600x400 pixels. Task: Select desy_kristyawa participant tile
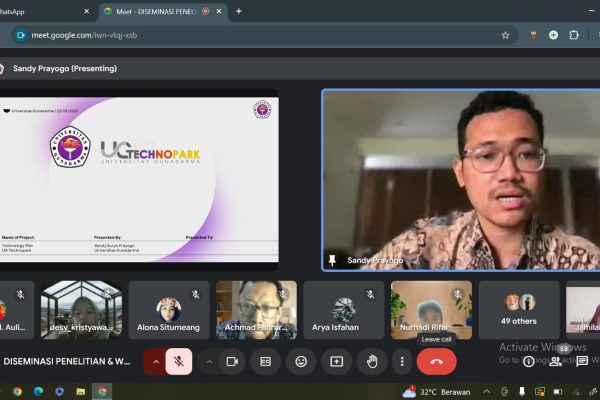[82, 310]
